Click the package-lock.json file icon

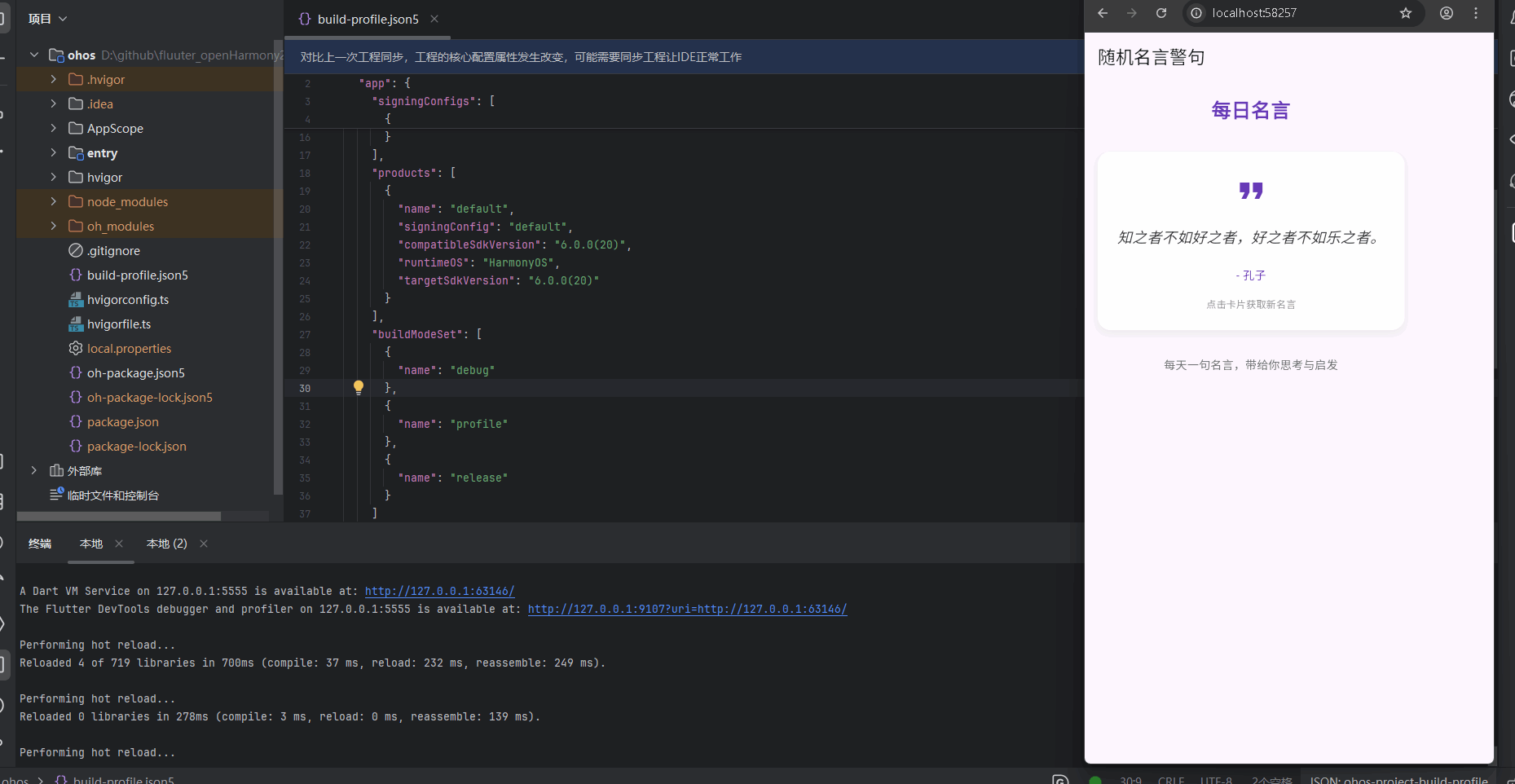pyautogui.click(x=76, y=446)
